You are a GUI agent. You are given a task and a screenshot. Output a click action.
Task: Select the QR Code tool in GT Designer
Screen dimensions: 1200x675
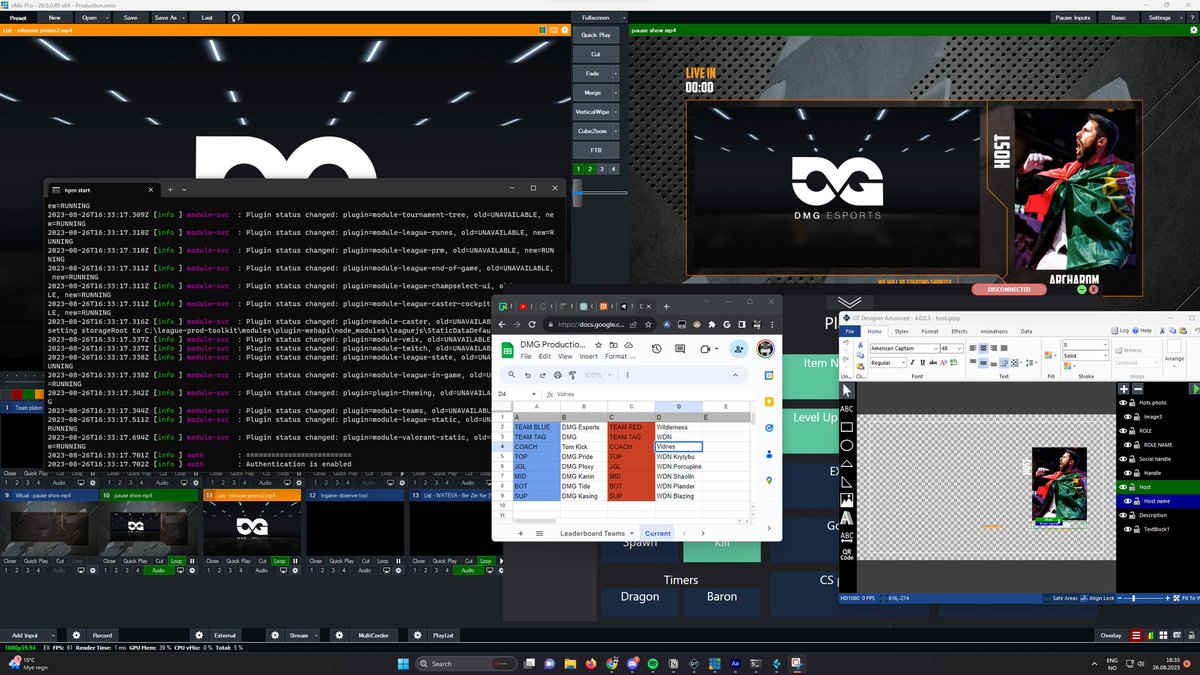click(847, 554)
